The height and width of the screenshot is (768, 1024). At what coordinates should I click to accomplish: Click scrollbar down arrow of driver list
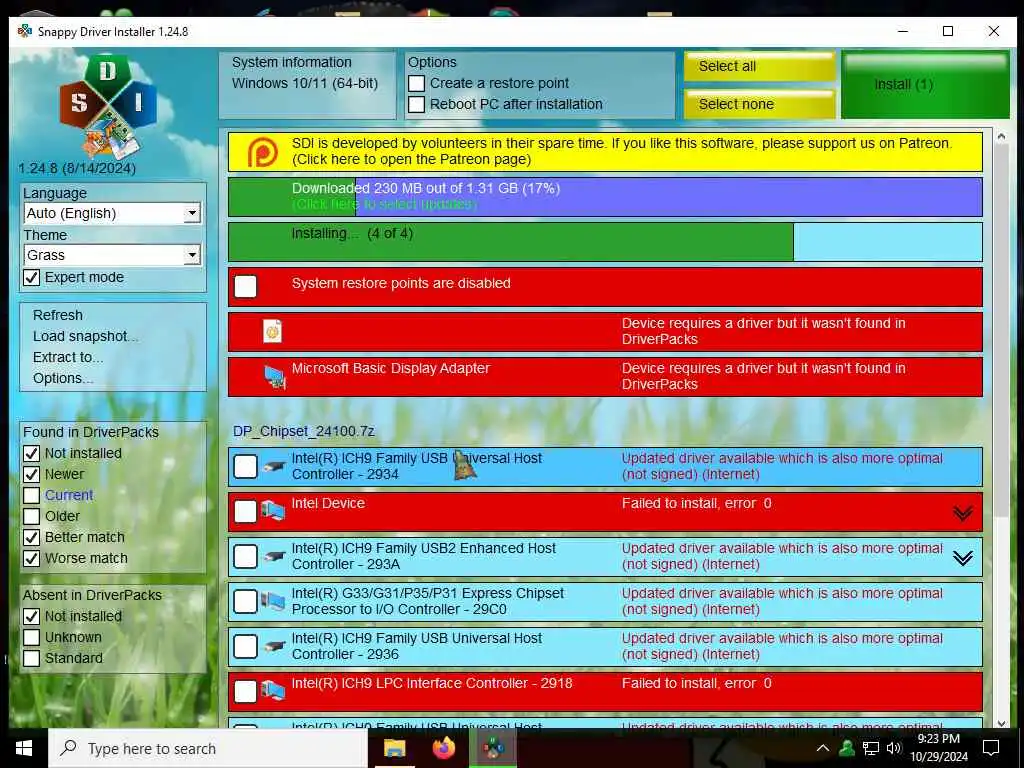pos(1002,724)
